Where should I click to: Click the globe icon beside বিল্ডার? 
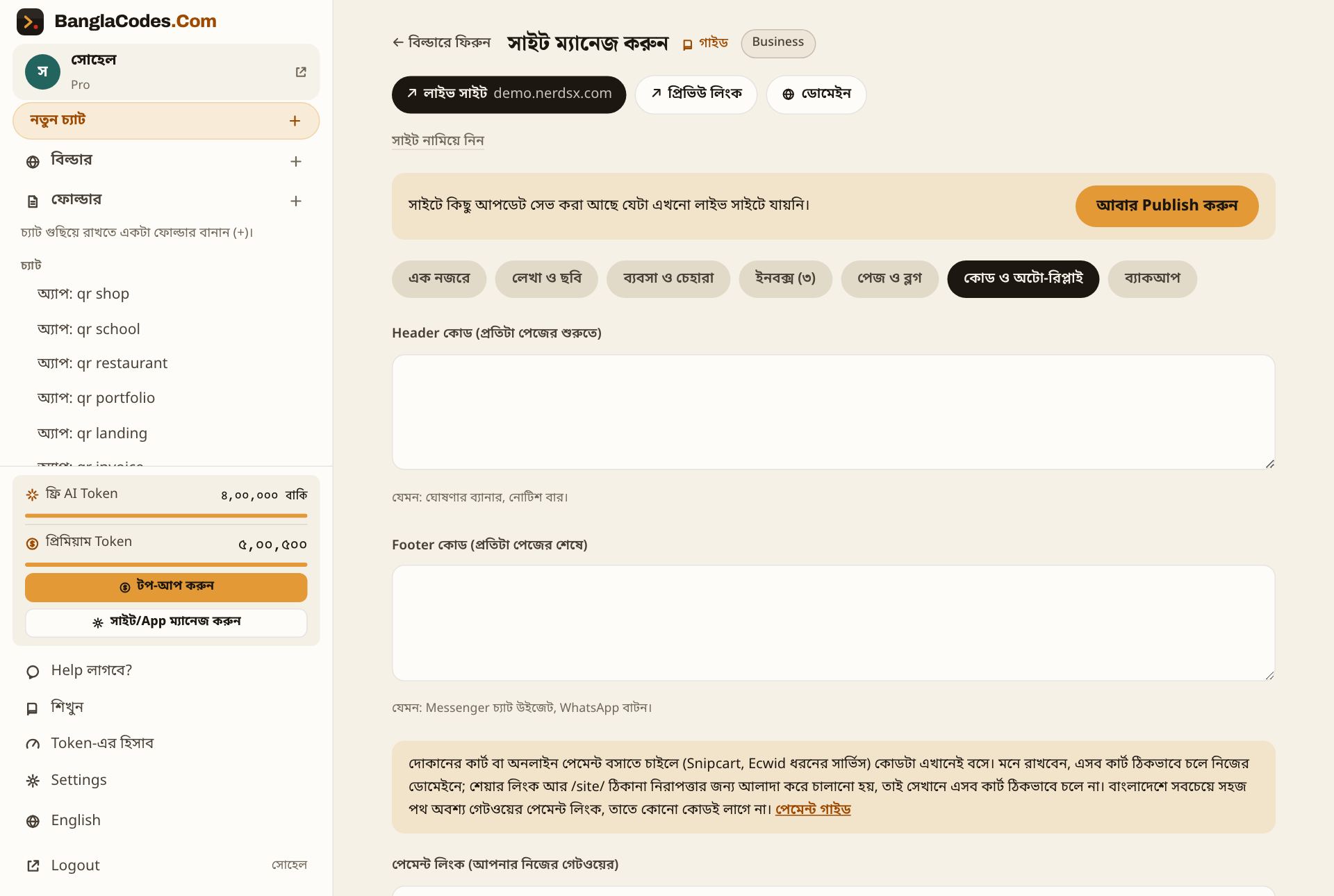point(33,162)
